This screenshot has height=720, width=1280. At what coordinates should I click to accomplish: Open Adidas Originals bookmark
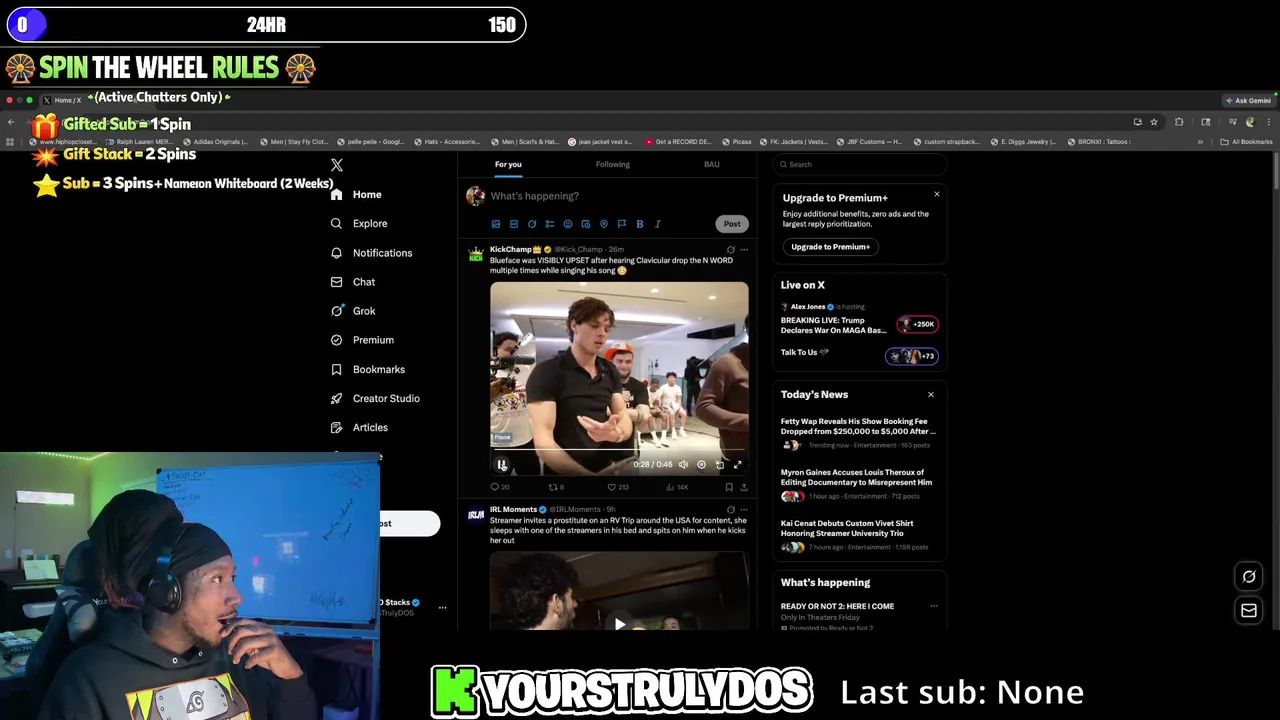pos(215,142)
